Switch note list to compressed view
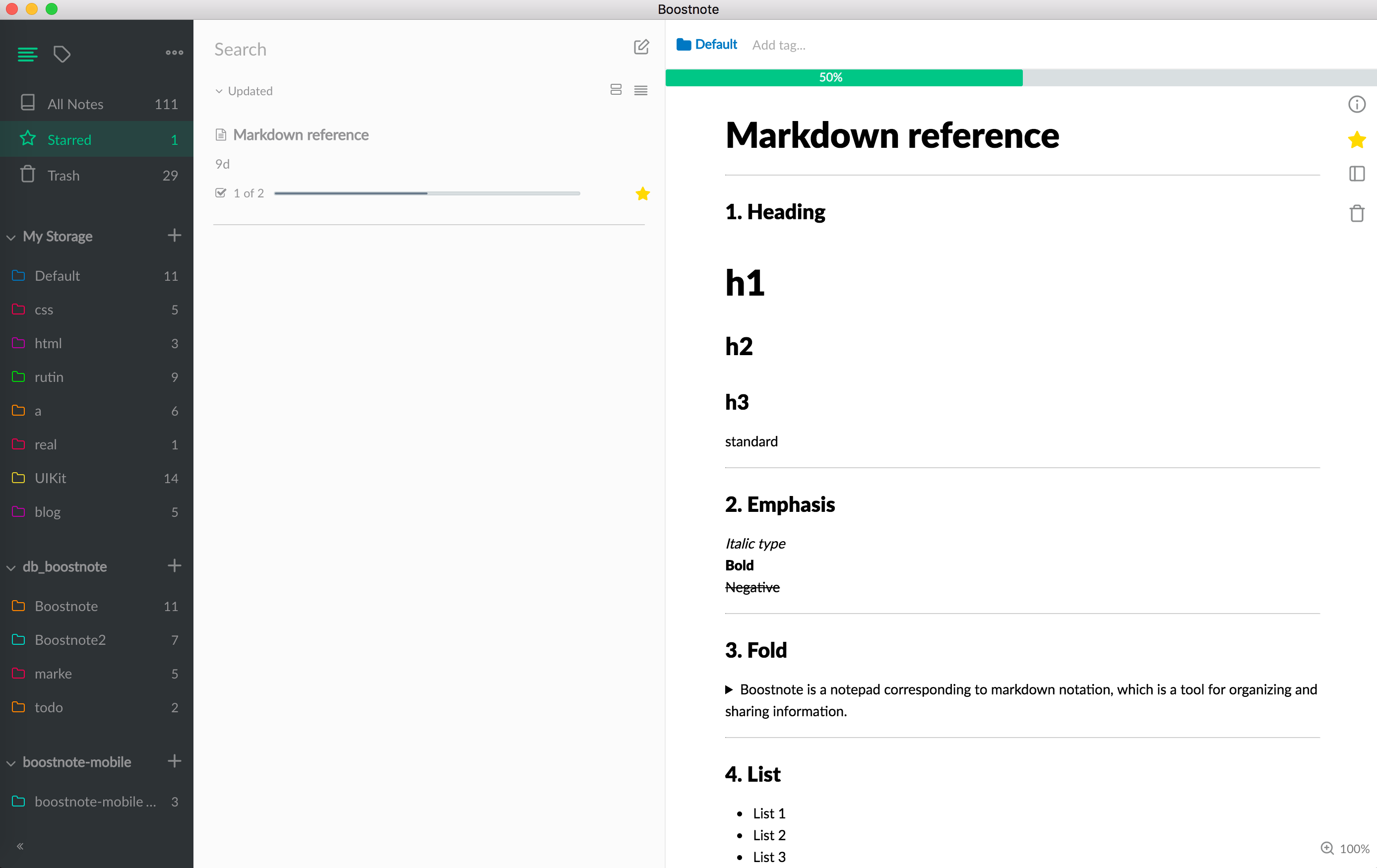1377x868 pixels. tap(640, 90)
